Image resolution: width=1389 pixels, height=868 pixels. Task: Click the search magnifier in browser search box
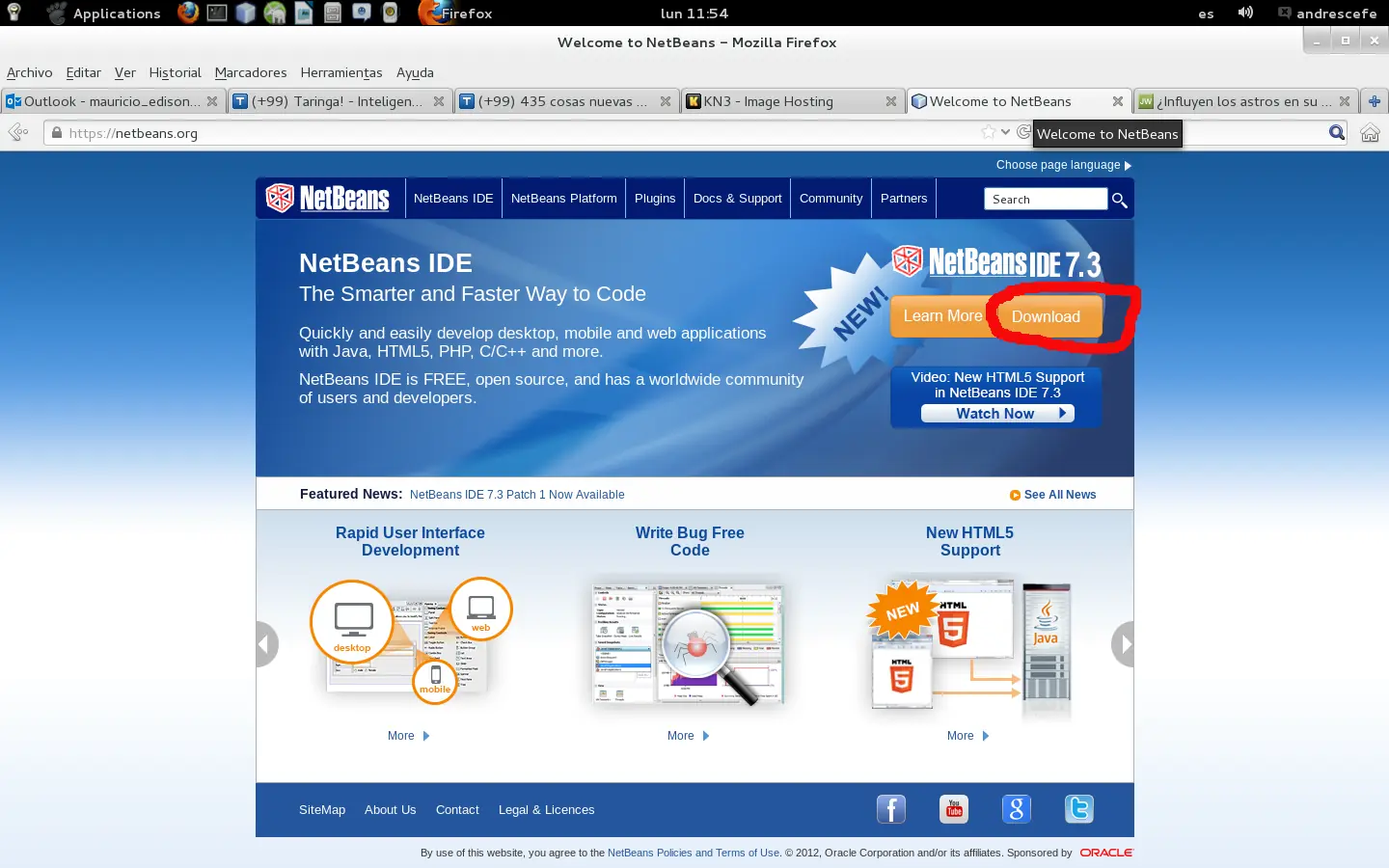tap(1337, 133)
